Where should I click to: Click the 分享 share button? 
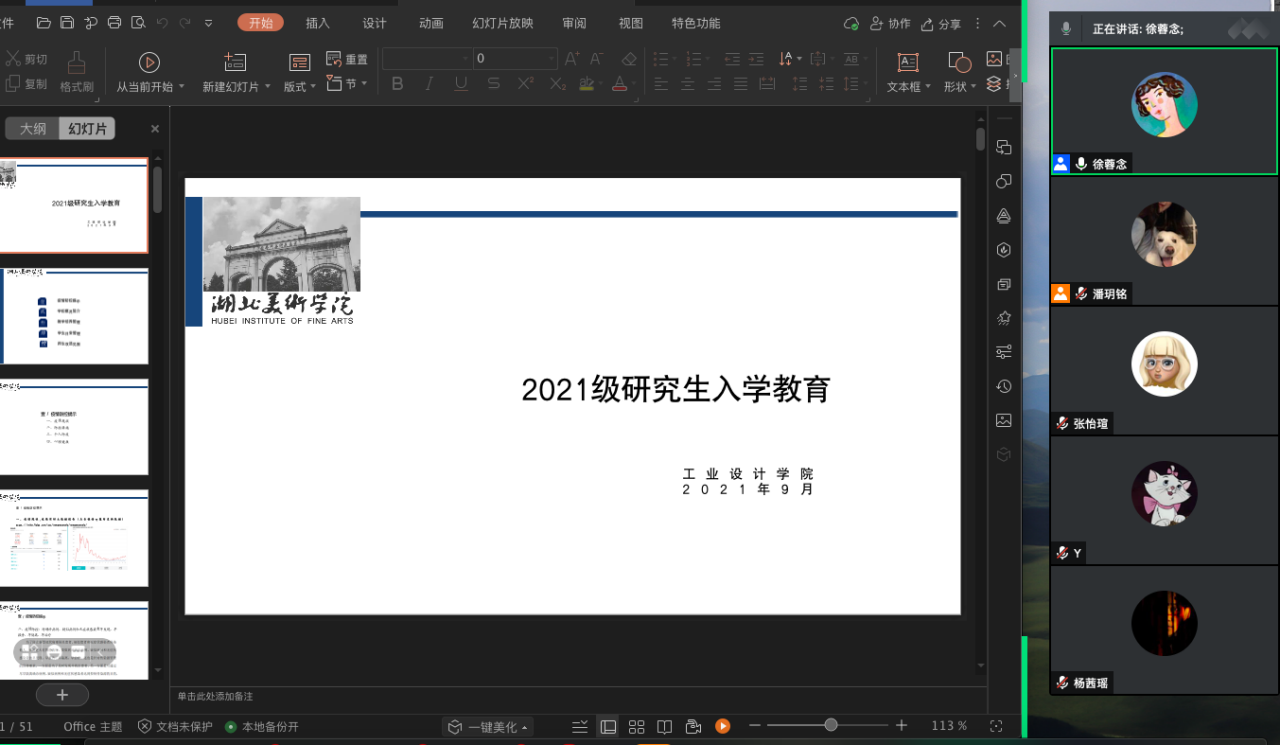941,24
